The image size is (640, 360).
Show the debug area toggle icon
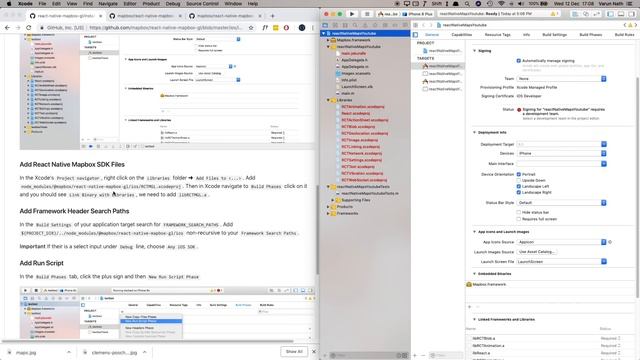coord(621,14)
